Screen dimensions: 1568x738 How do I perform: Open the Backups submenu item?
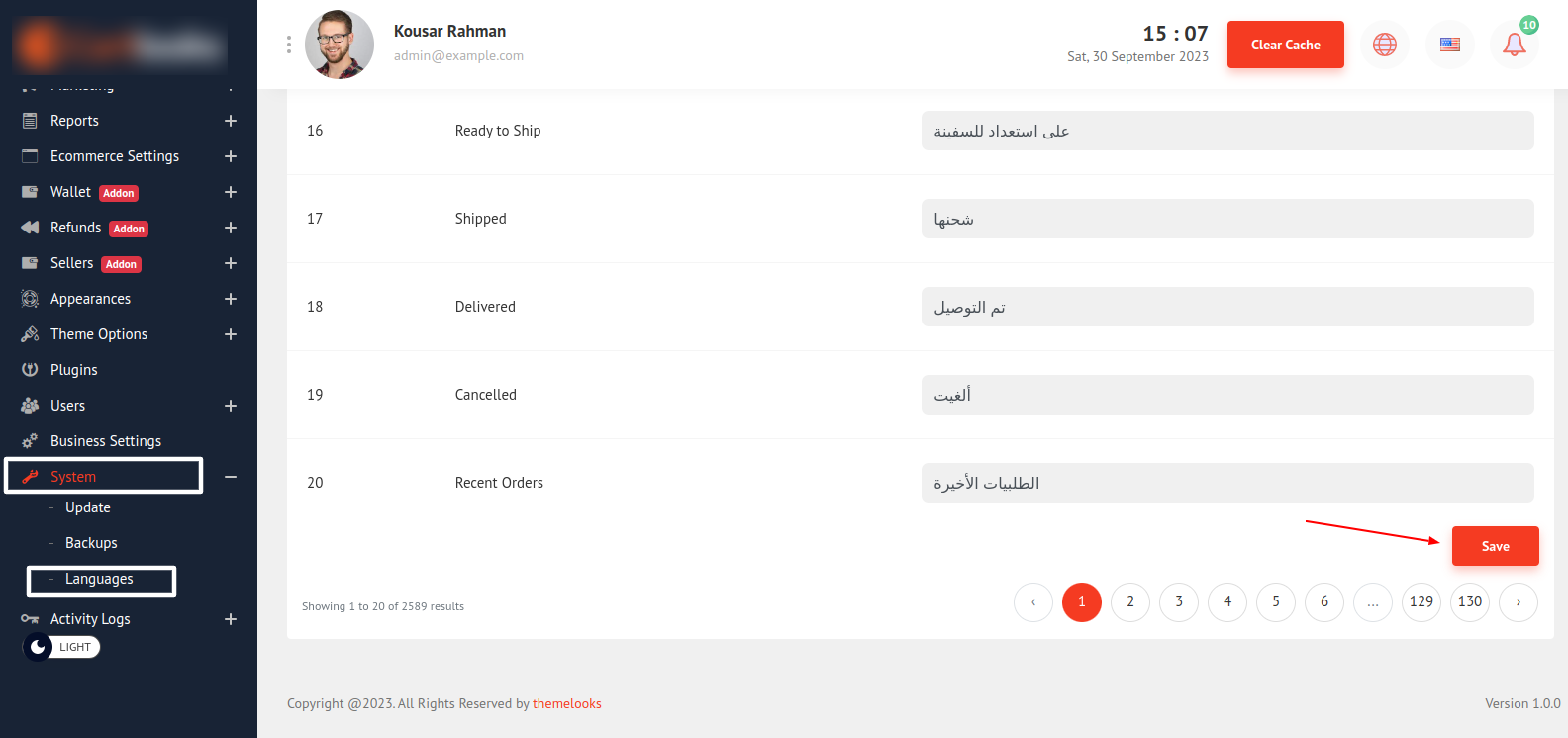(91, 543)
